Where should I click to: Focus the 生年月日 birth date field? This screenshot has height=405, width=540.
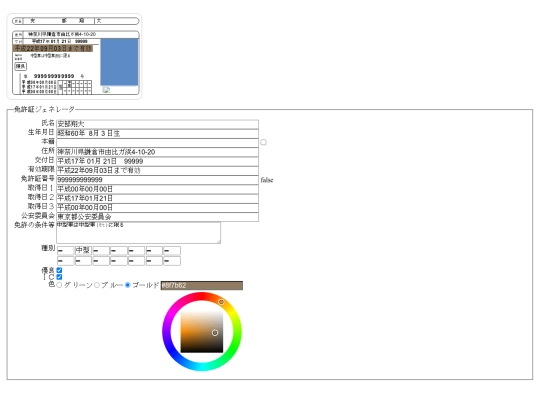(157, 133)
